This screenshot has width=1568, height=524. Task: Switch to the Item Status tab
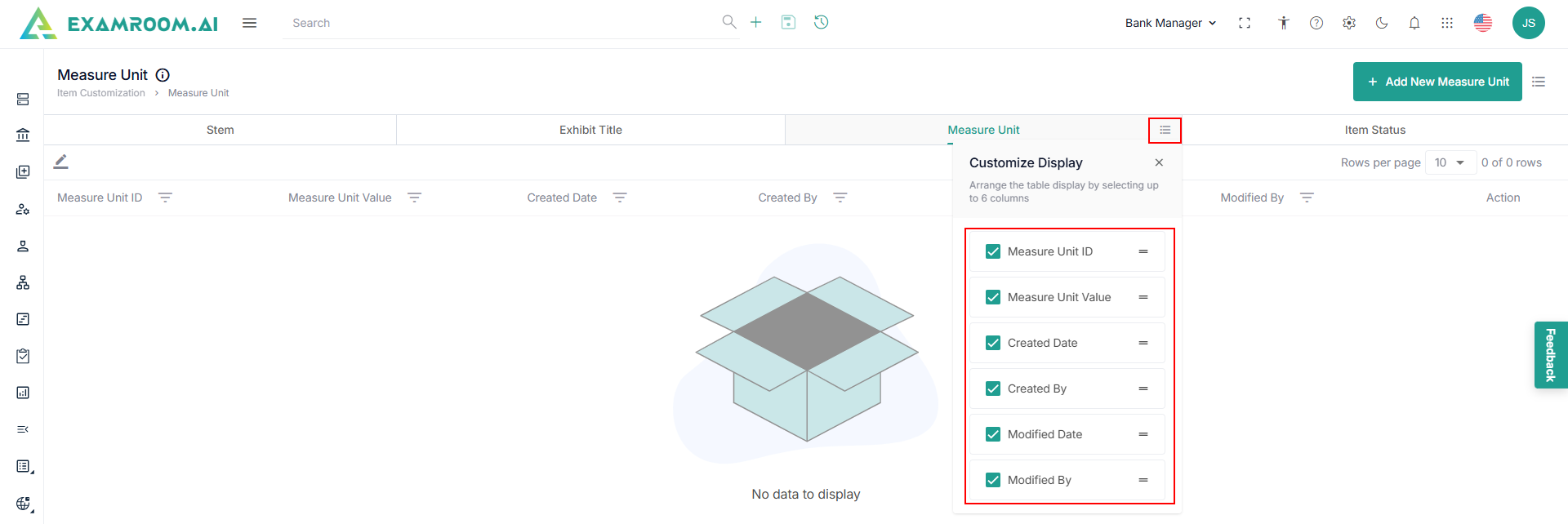(1374, 130)
